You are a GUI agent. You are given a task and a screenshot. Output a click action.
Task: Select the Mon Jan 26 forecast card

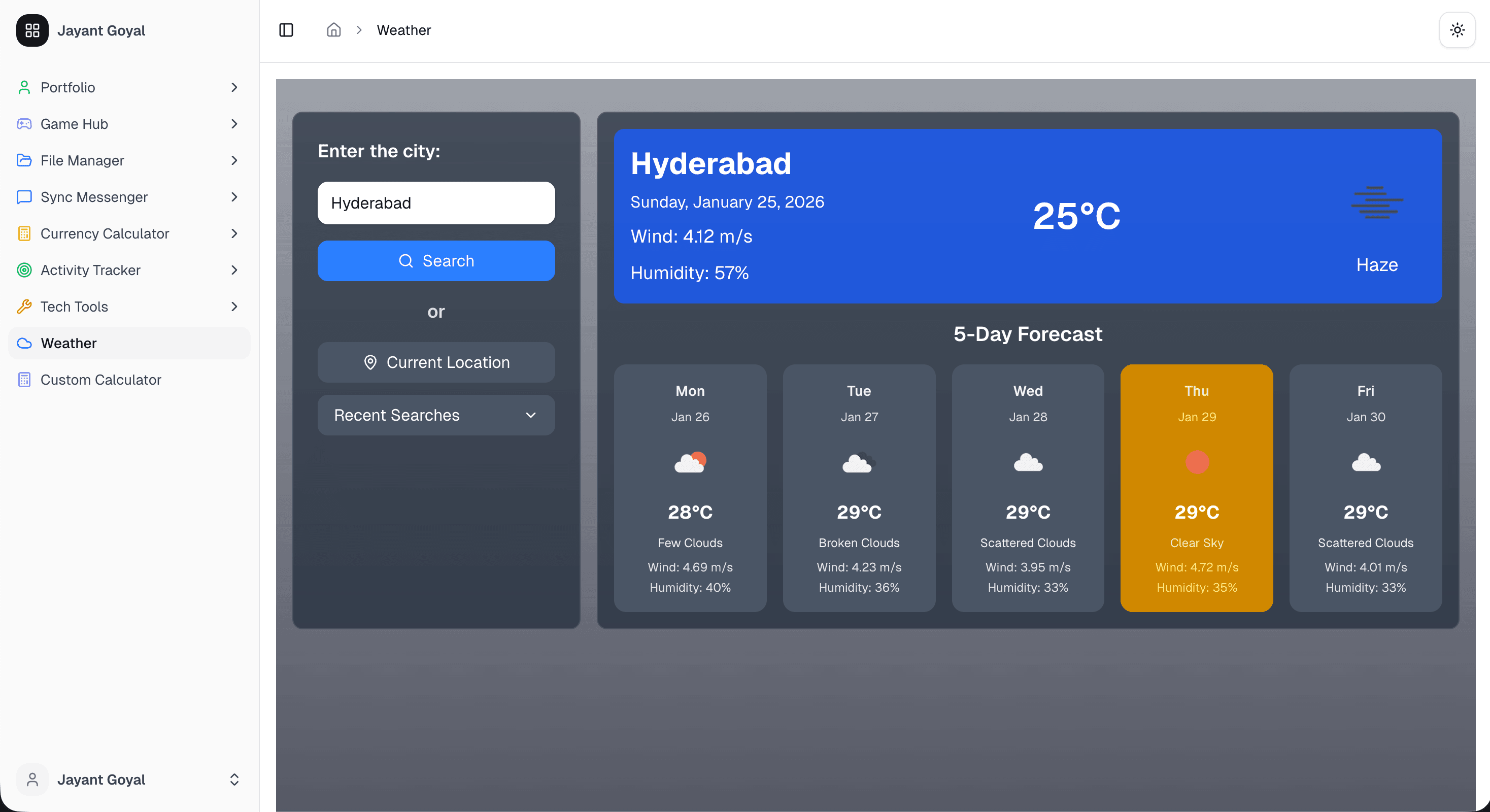tap(690, 488)
